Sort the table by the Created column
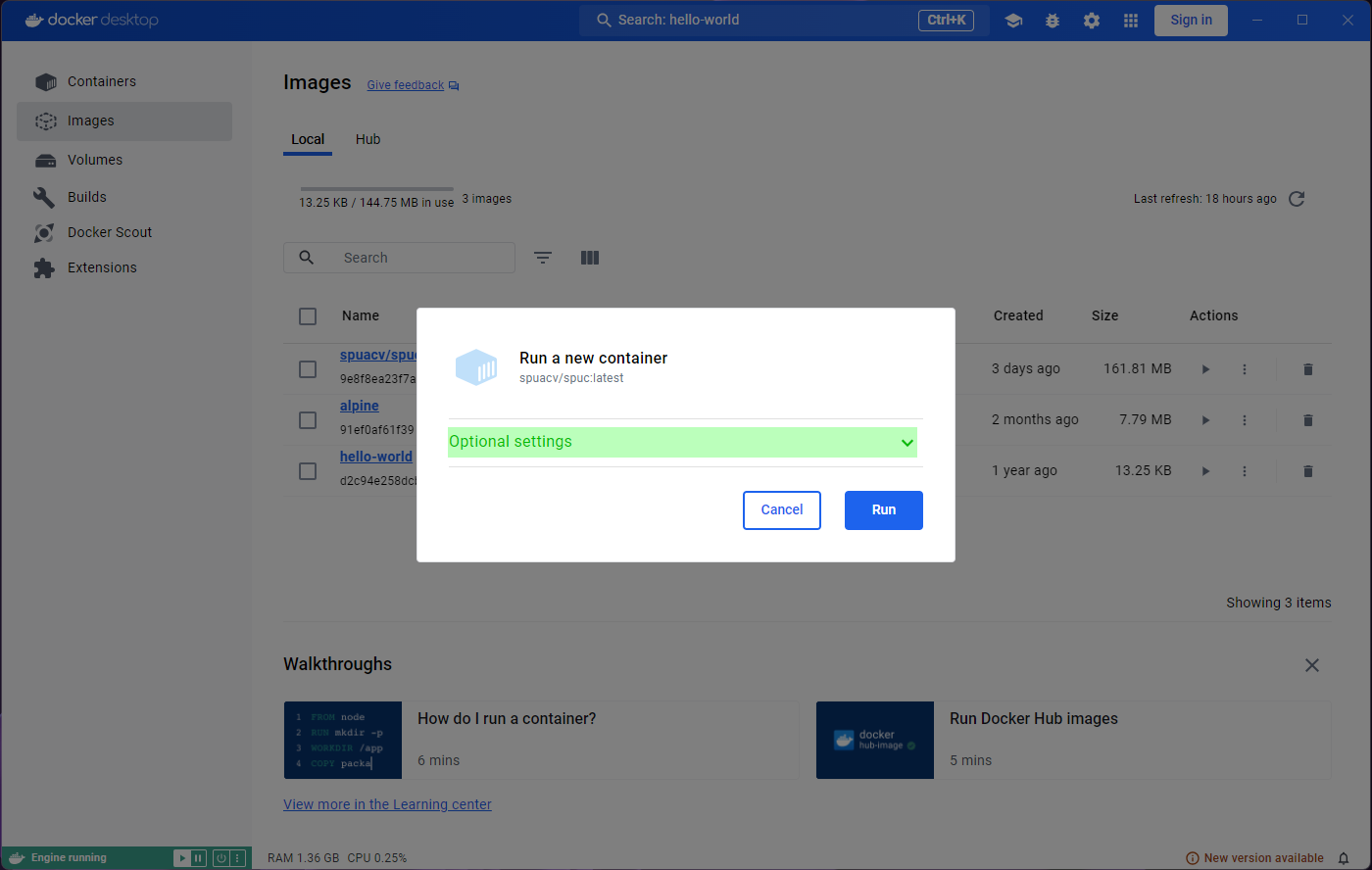 click(1018, 316)
